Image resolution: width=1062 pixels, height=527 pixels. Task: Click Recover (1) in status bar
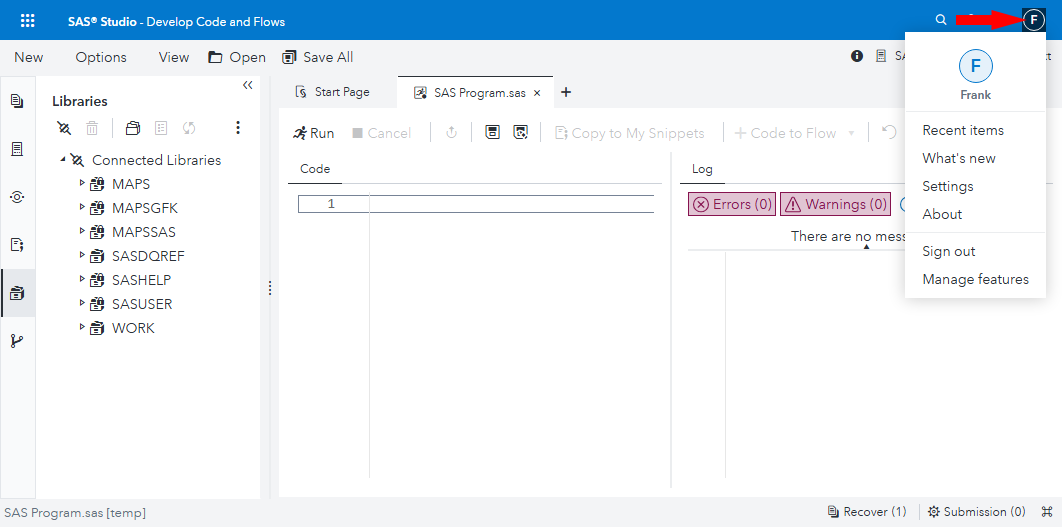click(867, 512)
